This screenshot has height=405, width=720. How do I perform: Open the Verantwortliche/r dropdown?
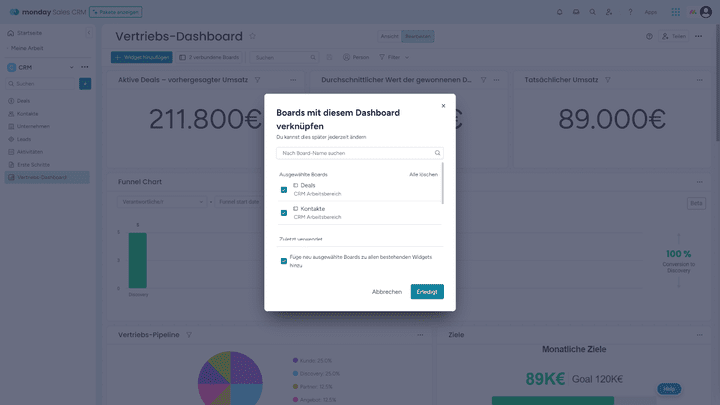click(x=161, y=202)
